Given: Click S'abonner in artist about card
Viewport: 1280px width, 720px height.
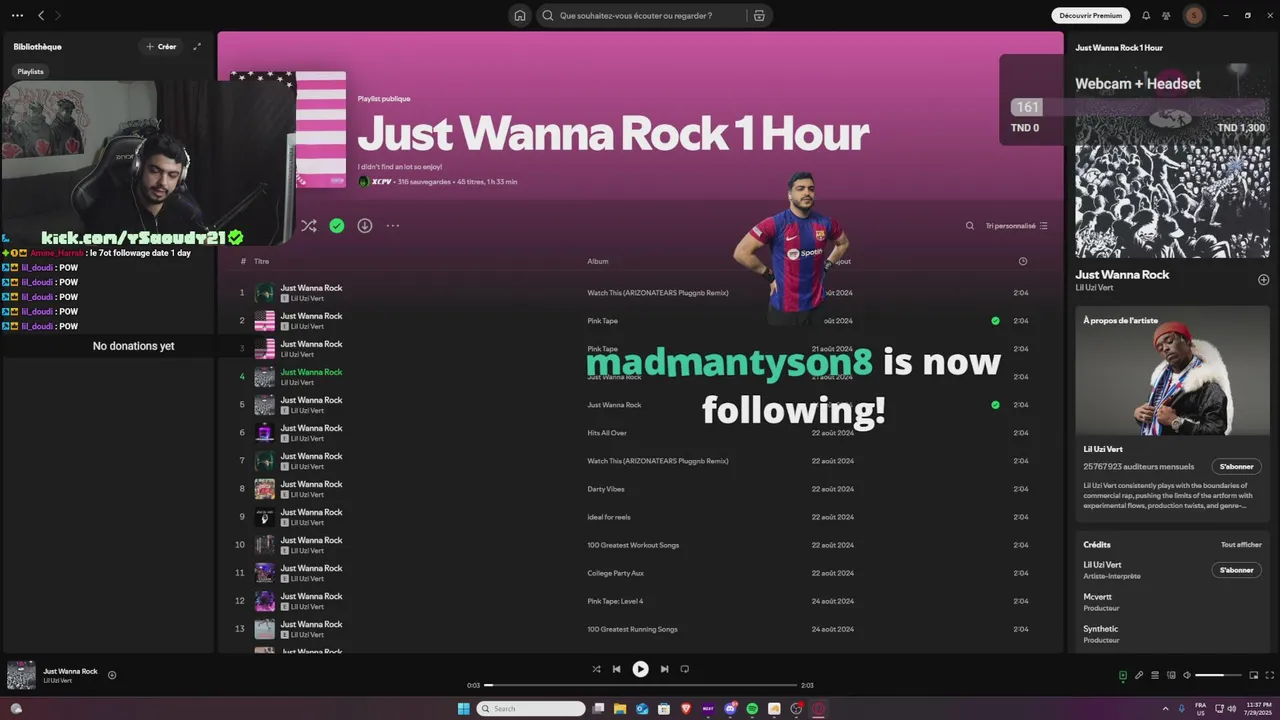Looking at the screenshot, I should 1236,467.
